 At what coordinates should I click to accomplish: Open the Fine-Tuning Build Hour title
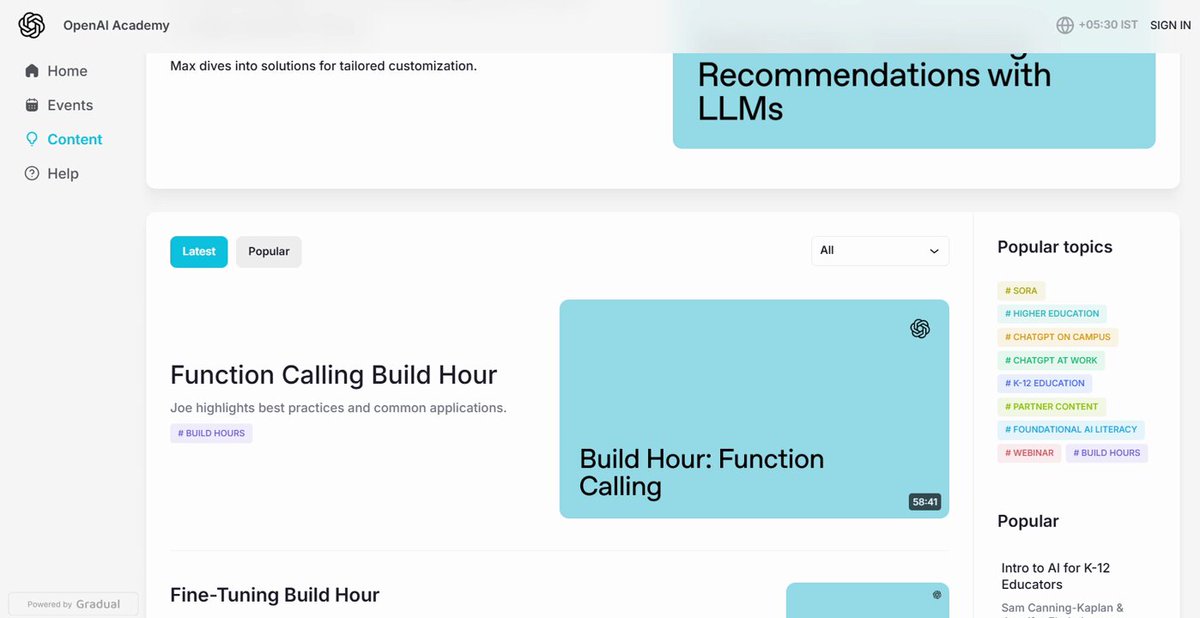[x=275, y=595]
